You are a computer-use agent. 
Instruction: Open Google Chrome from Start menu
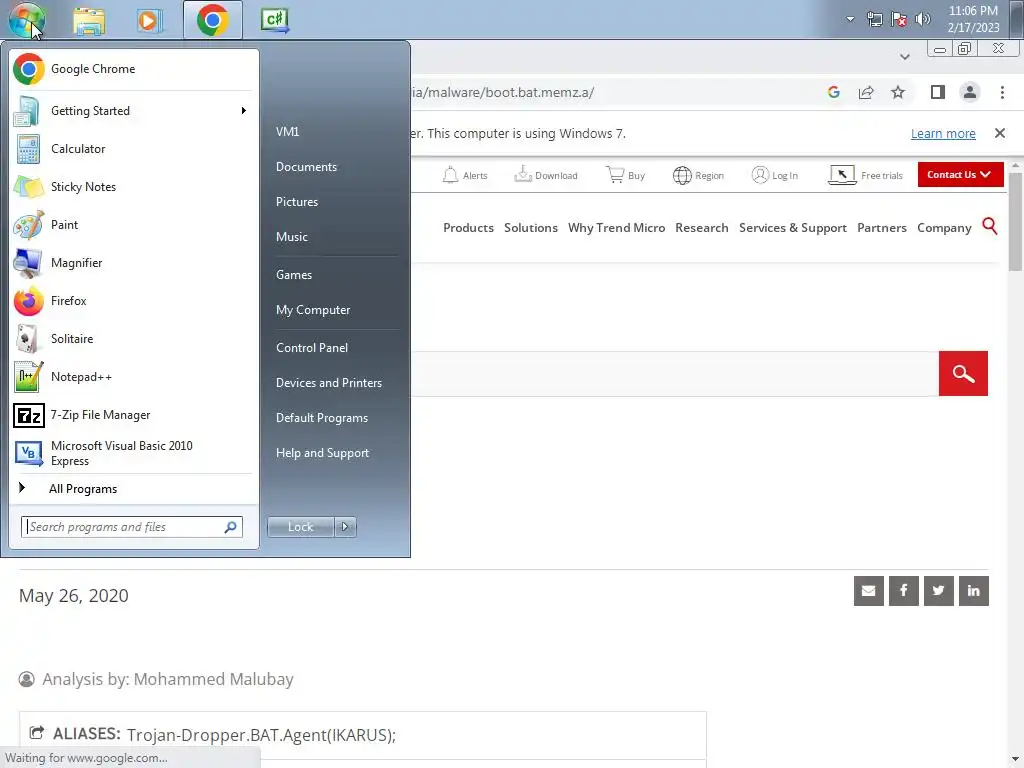click(x=132, y=69)
